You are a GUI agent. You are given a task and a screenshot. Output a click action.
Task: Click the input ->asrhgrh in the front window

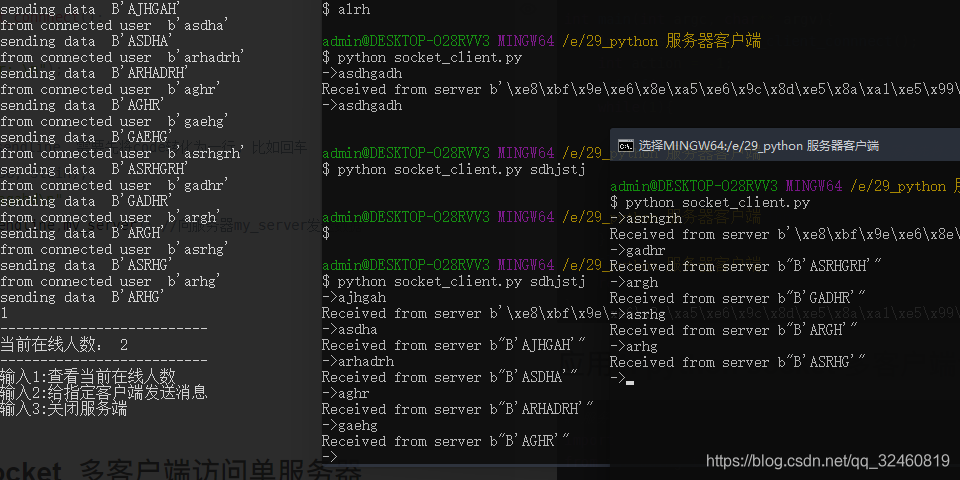(646, 218)
